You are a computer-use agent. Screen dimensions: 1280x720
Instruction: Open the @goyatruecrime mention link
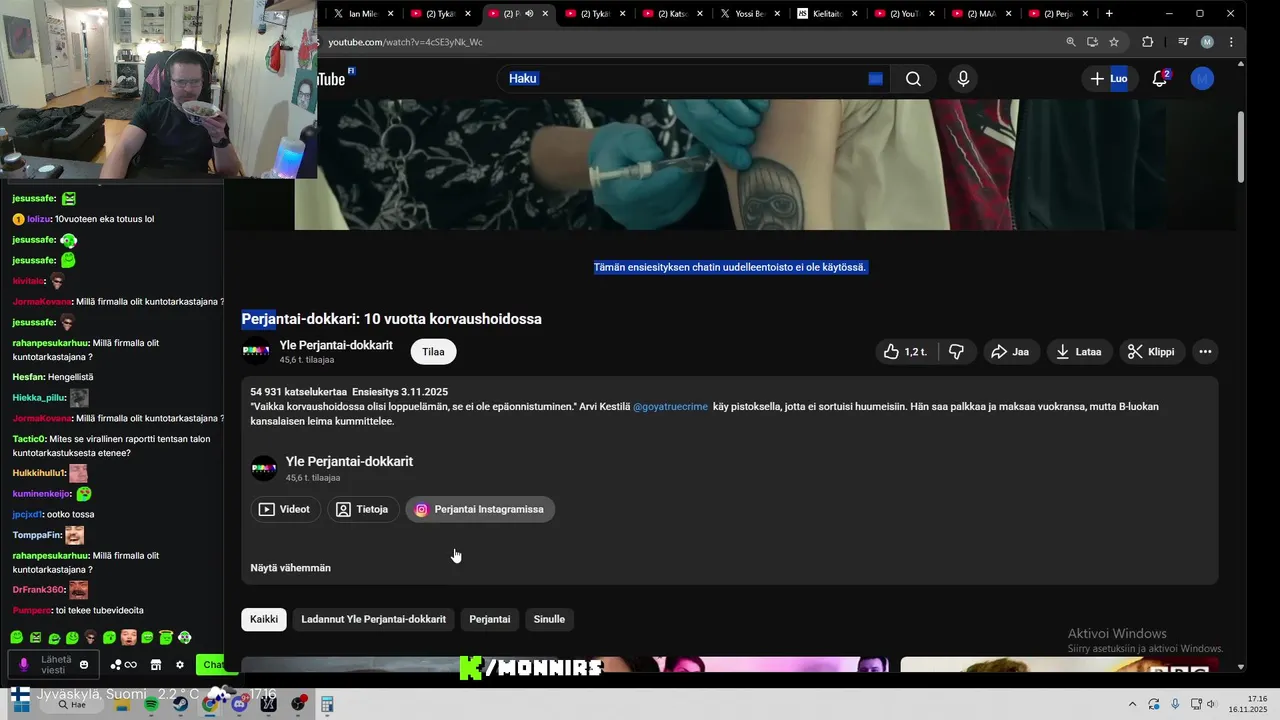(x=670, y=407)
